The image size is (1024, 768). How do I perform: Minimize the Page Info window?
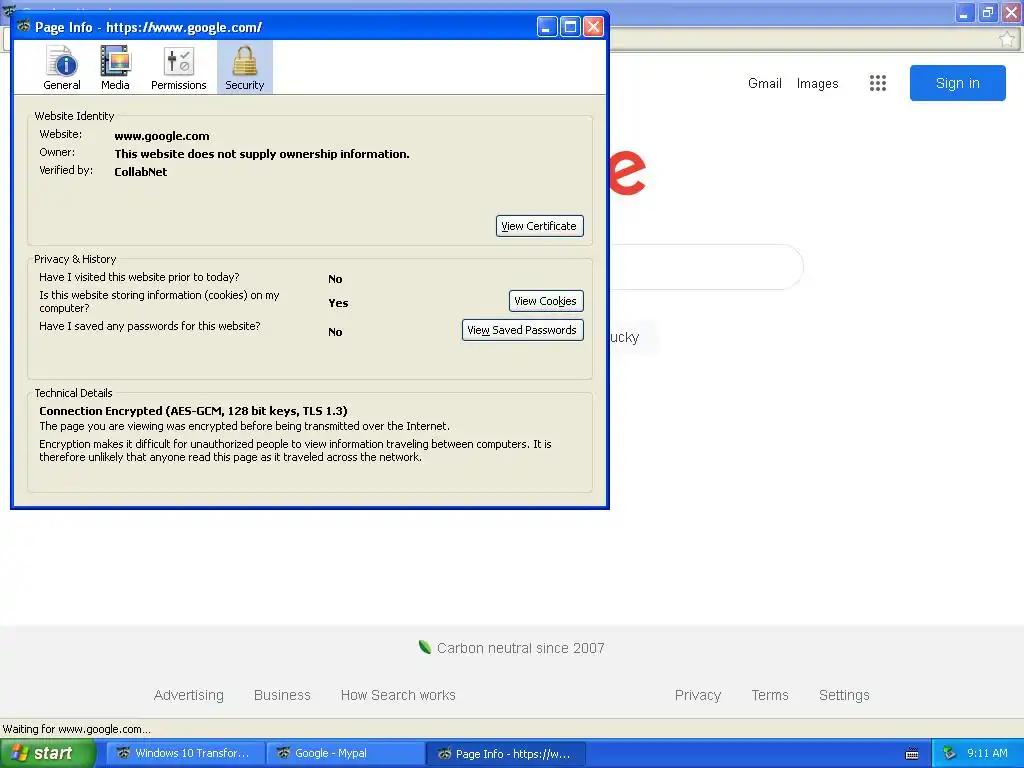(547, 27)
